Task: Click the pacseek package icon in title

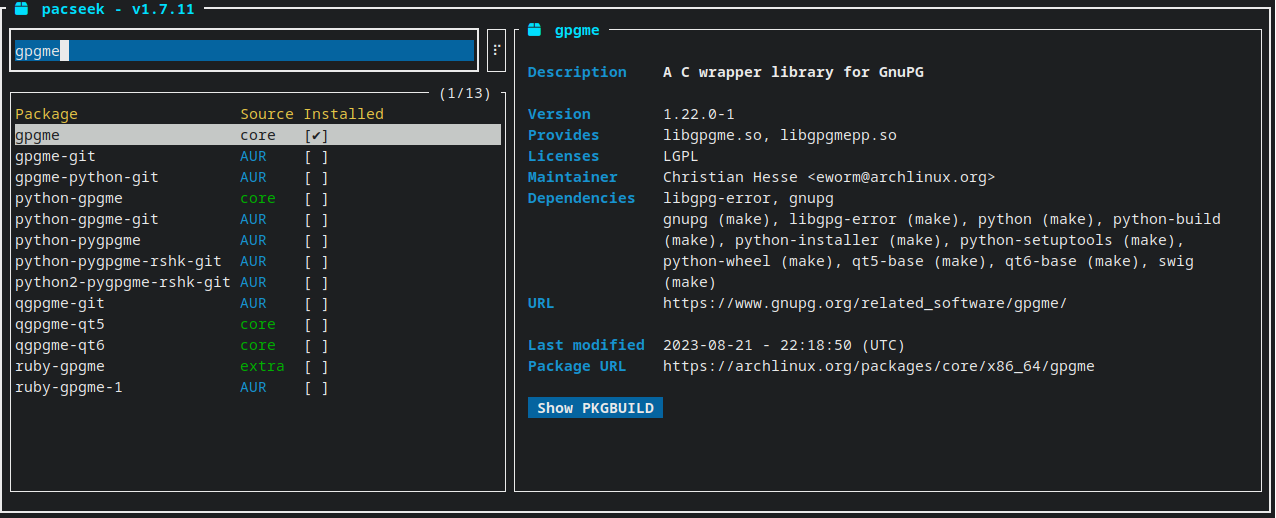Action: pos(21,9)
